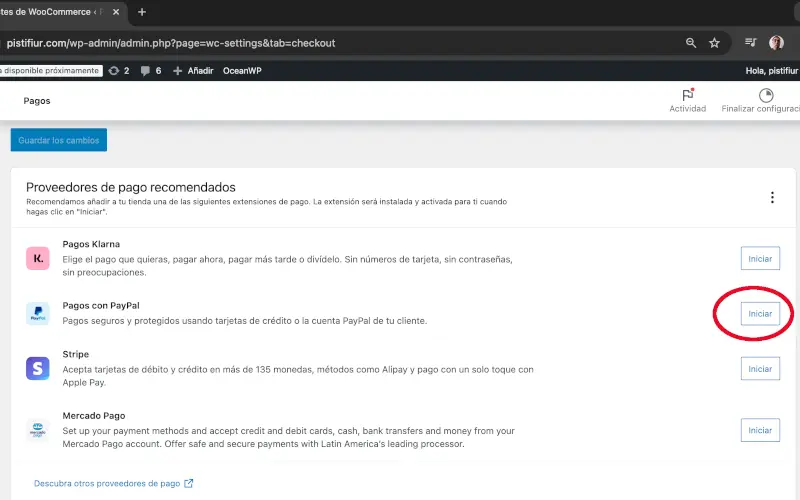This screenshot has height=500, width=800.
Task: Open Descubra otros proveedores de pago link
Action: pos(107,483)
